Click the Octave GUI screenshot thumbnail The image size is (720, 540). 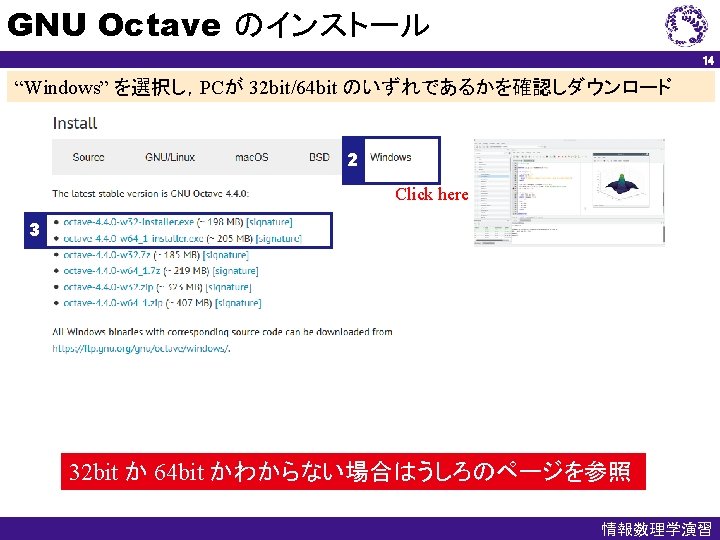click(569, 192)
